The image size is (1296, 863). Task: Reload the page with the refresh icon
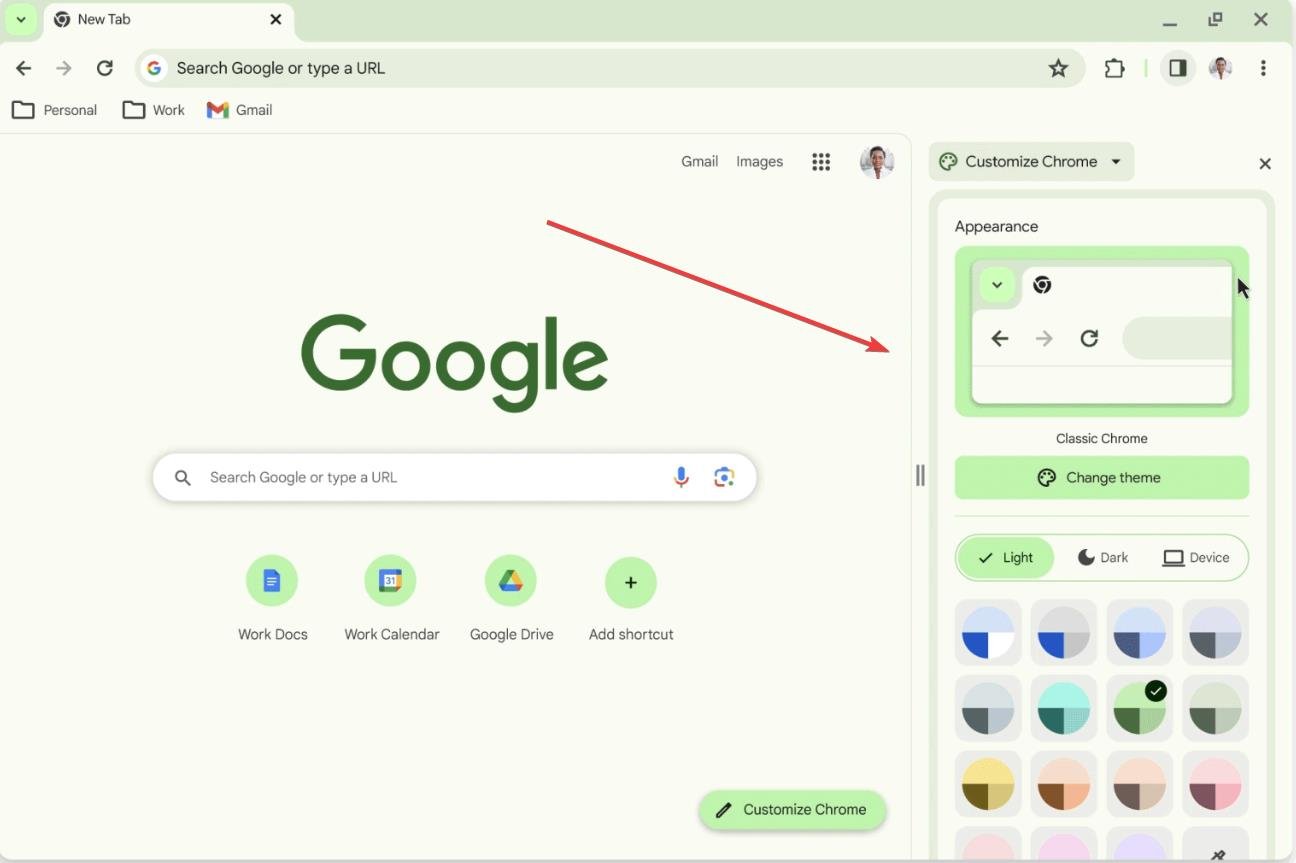[x=104, y=68]
